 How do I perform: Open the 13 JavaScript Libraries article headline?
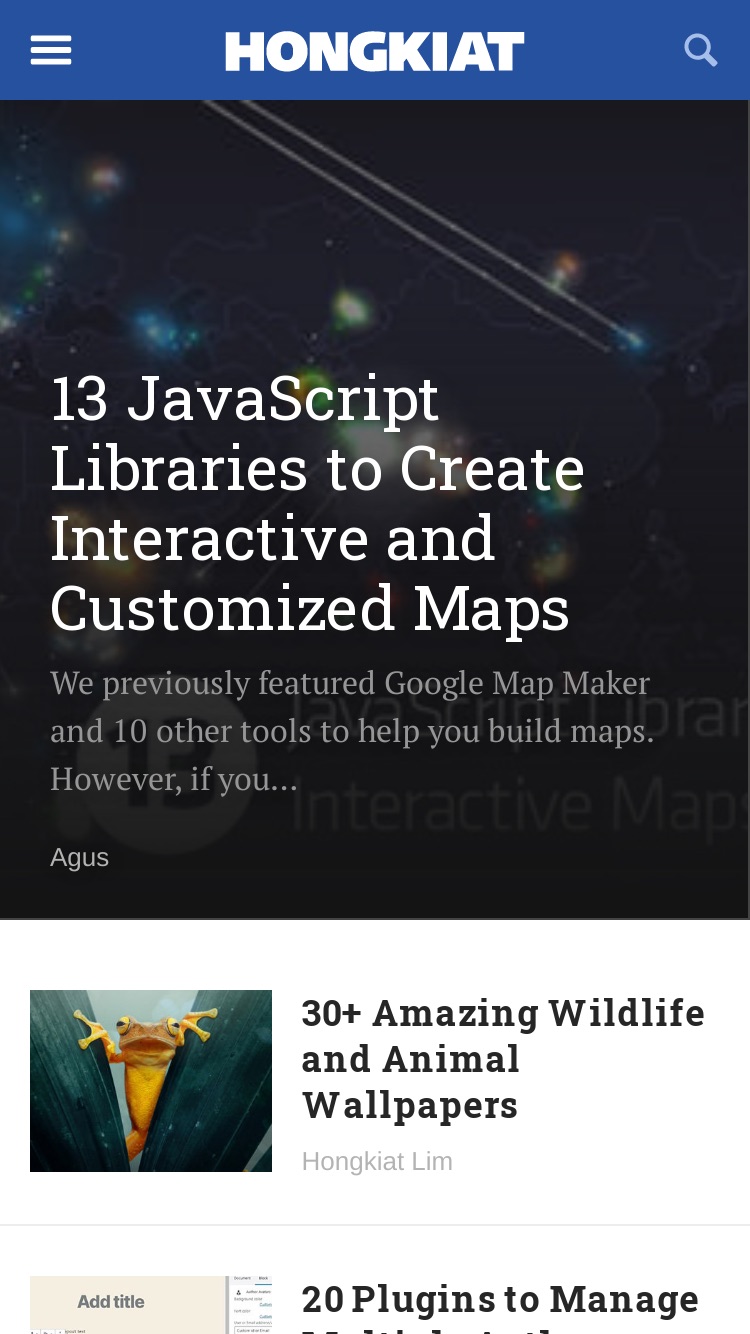[318, 503]
